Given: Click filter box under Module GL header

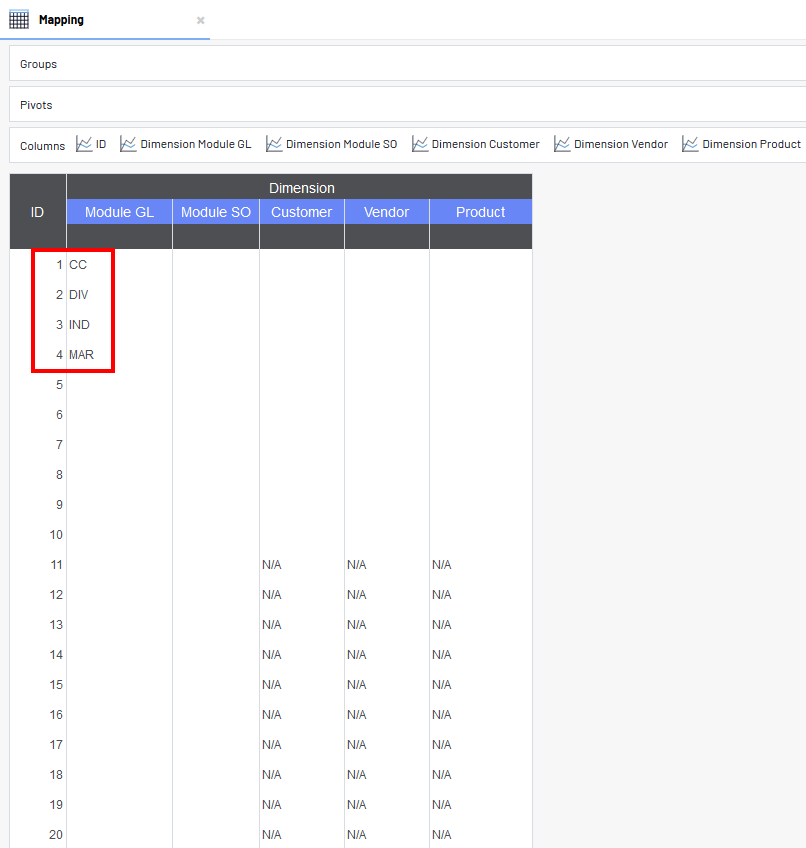Looking at the screenshot, I should tap(119, 236).
